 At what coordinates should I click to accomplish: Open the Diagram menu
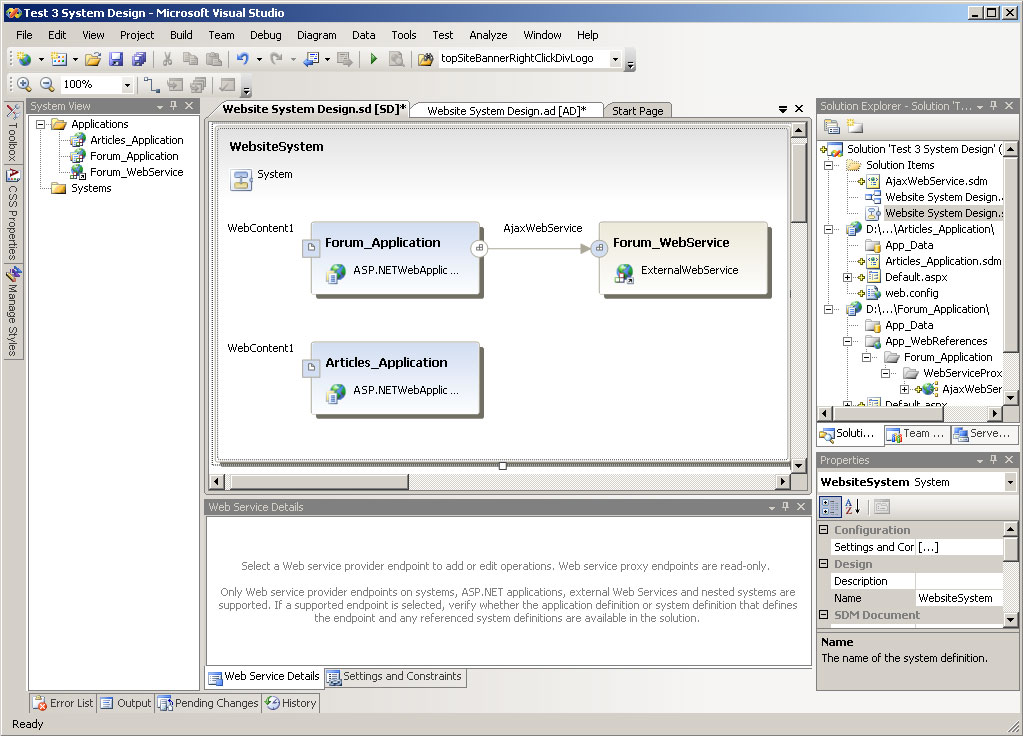click(317, 35)
